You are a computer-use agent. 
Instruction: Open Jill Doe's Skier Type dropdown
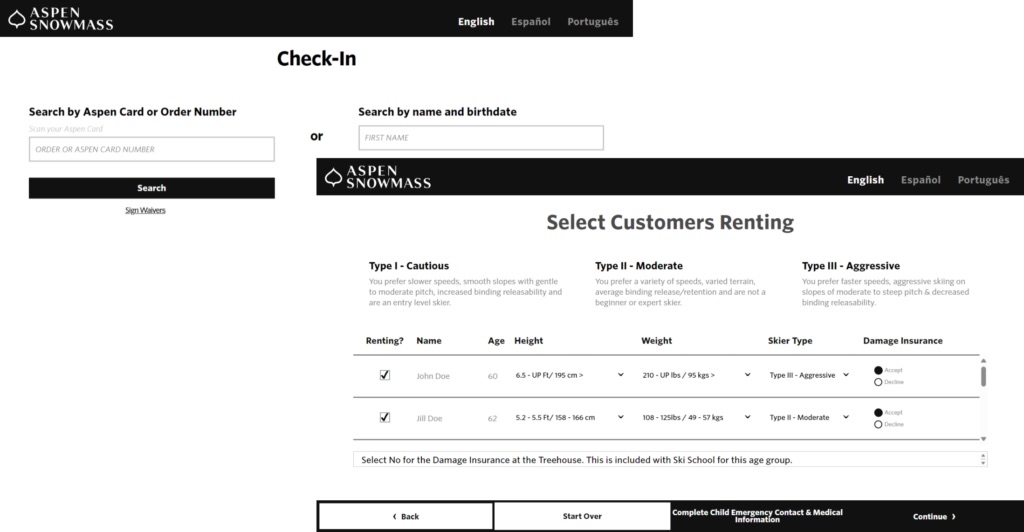click(809, 417)
